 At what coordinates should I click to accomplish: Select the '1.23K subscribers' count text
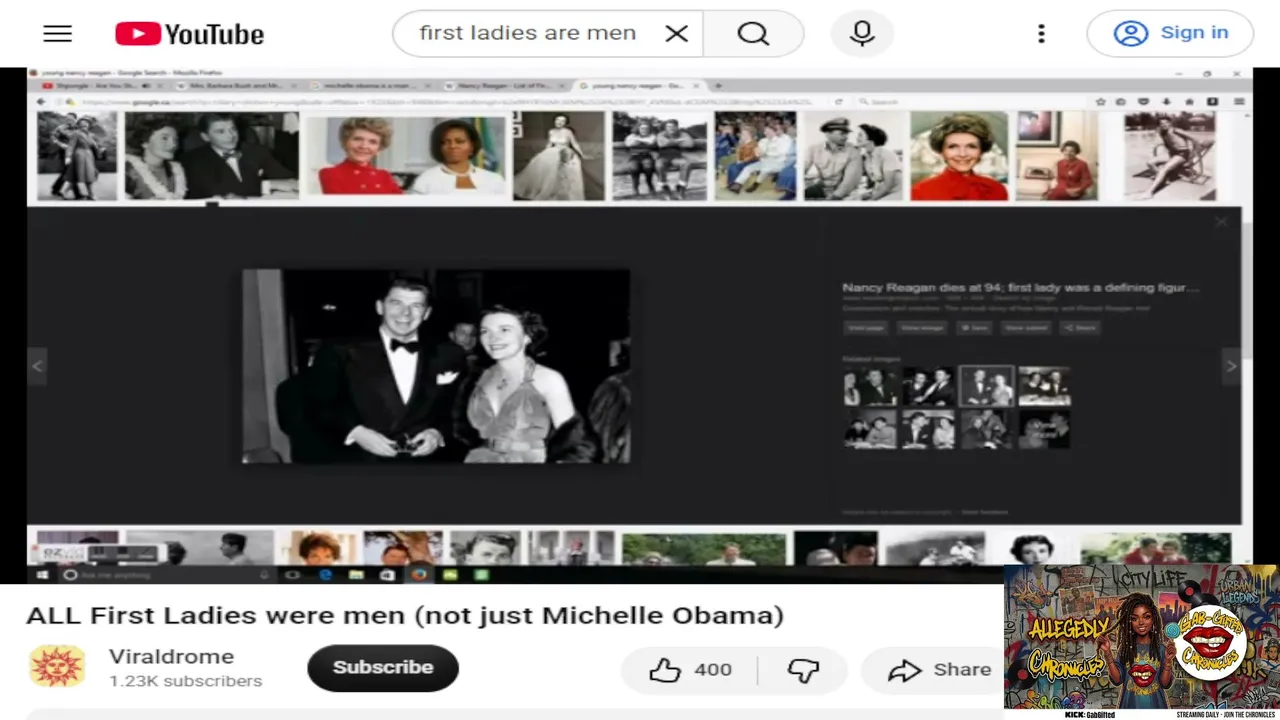click(x=186, y=682)
